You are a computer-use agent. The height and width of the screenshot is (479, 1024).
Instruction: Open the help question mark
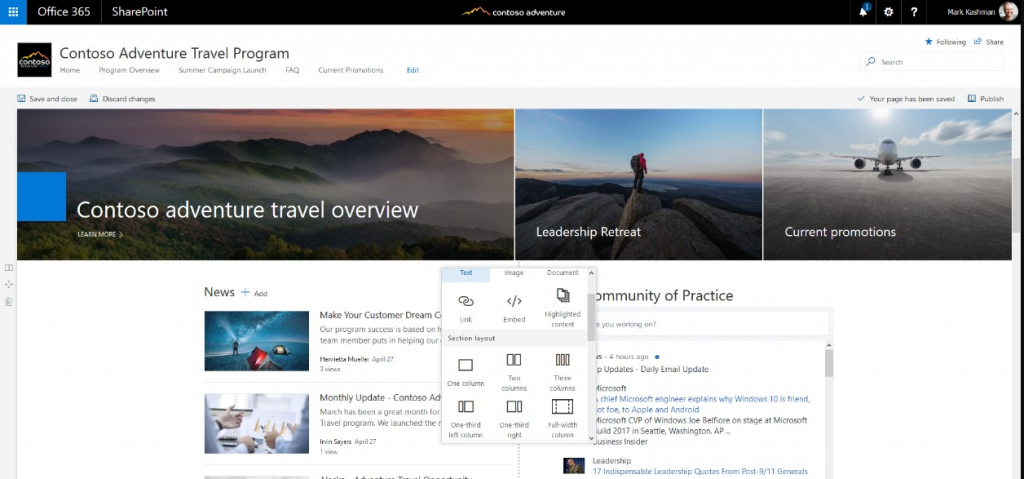point(914,12)
